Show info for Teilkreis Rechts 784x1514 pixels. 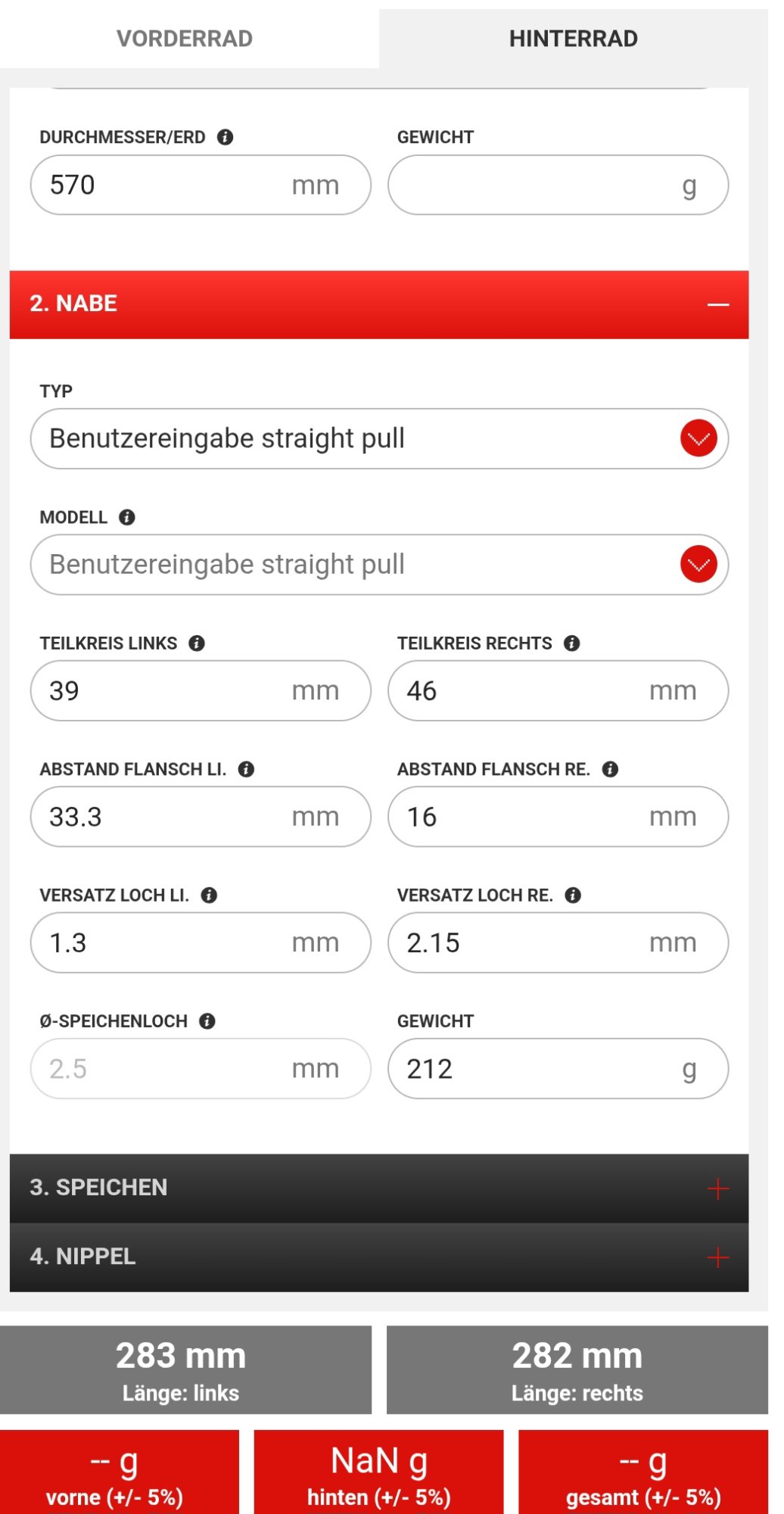click(x=572, y=643)
